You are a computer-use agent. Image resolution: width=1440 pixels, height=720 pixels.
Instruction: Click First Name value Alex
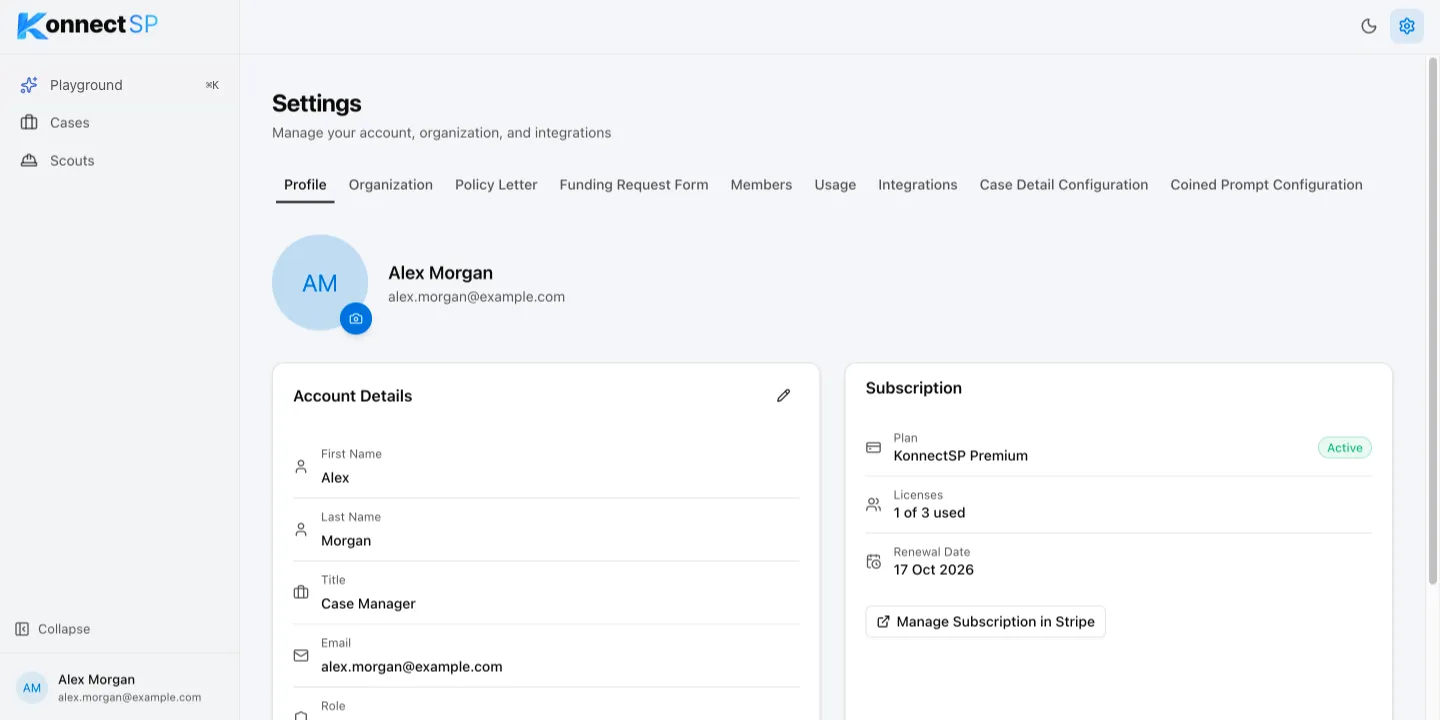coord(335,478)
